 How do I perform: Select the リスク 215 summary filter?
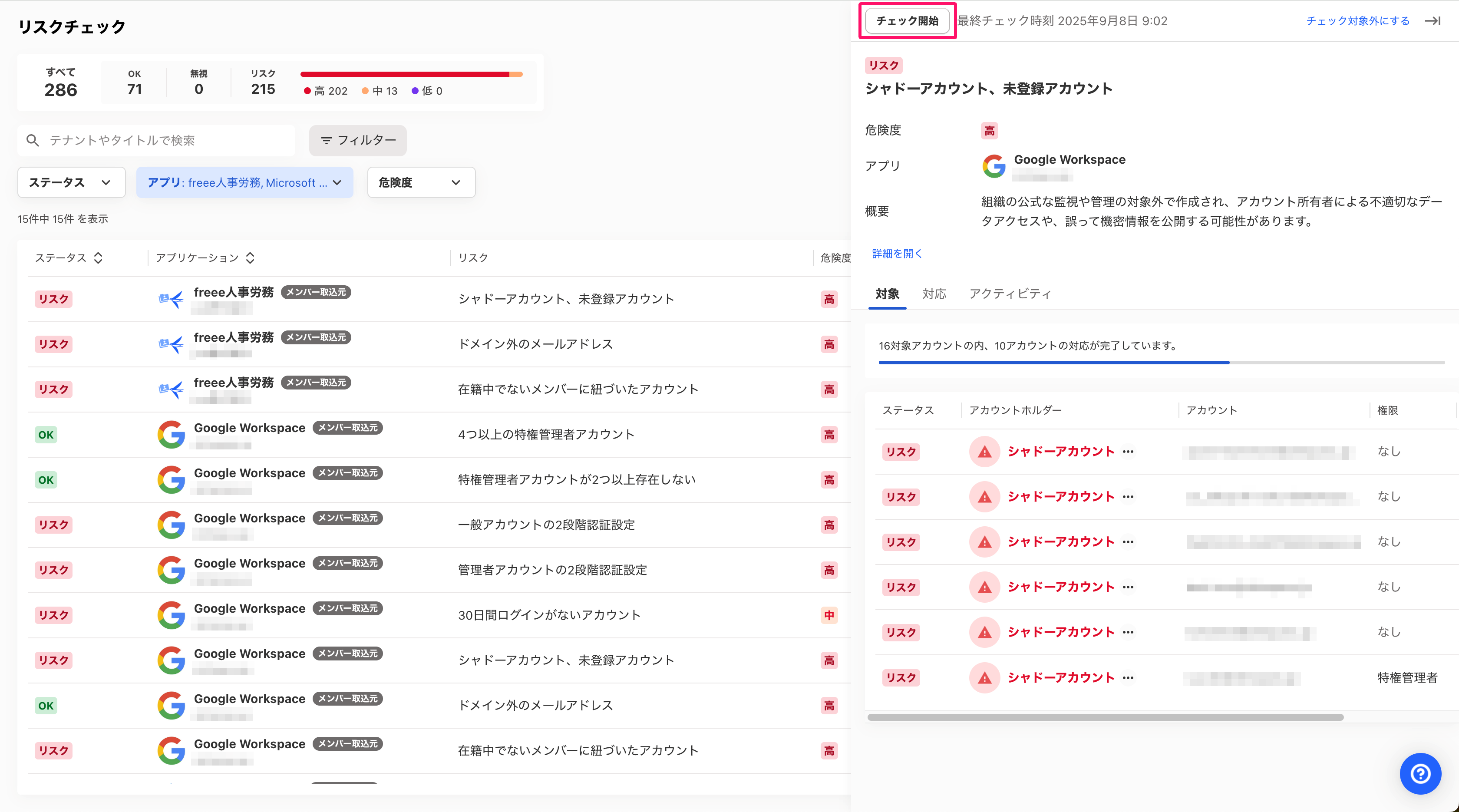click(263, 83)
